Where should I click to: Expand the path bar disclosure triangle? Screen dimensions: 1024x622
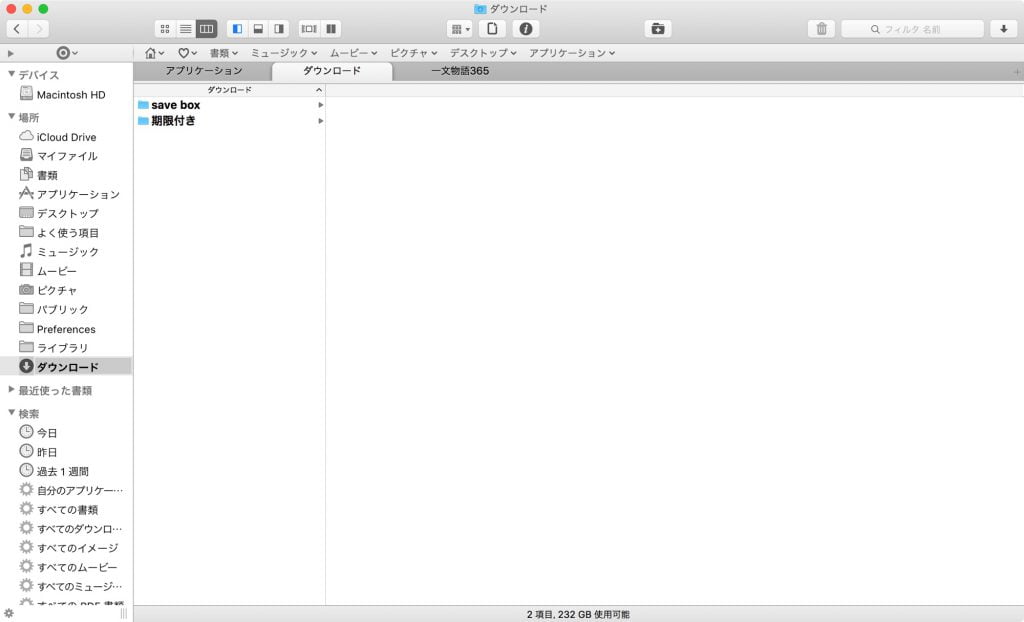(x=10, y=53)
